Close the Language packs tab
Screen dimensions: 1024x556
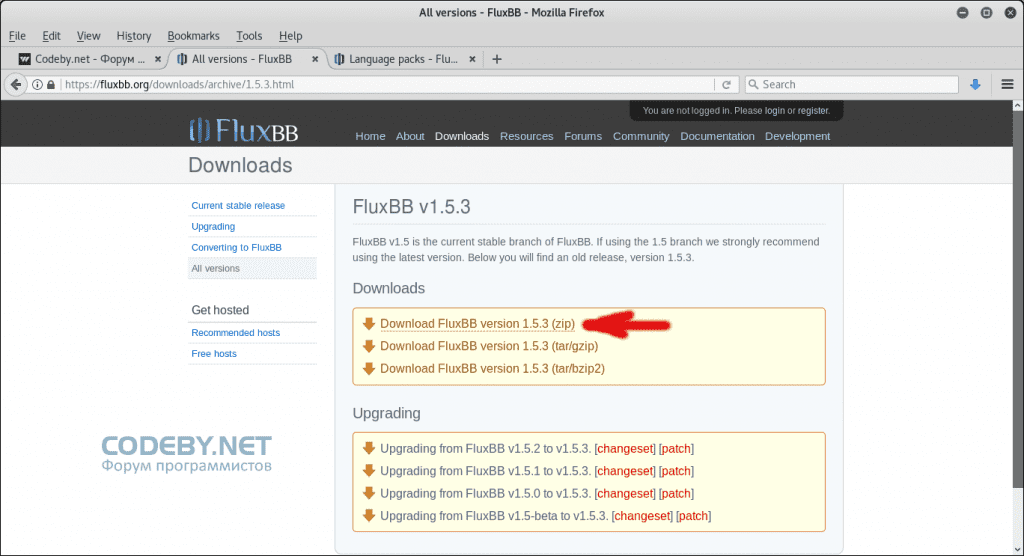(x=472, y=59)
